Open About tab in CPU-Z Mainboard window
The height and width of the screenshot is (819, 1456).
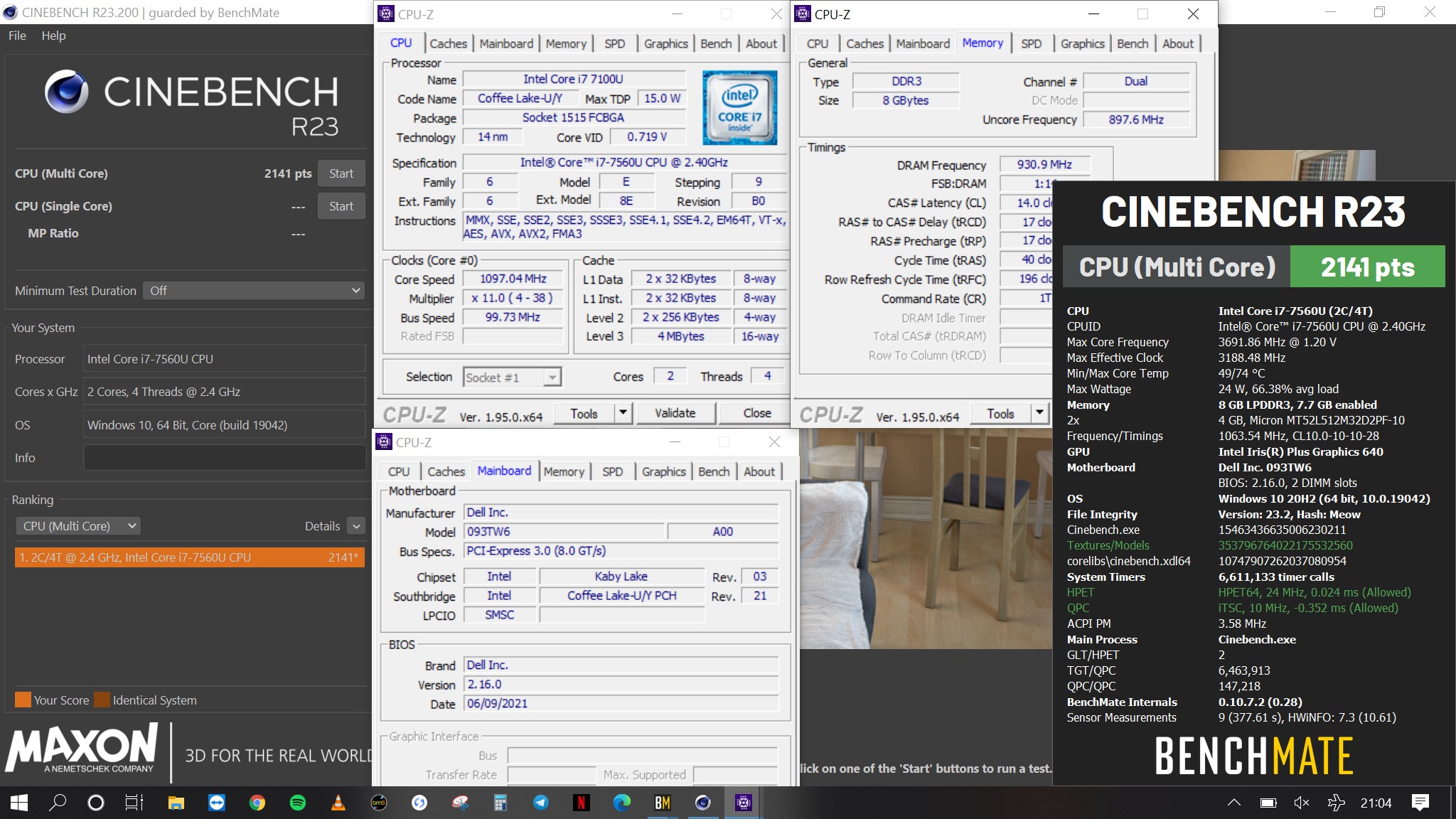759,471
